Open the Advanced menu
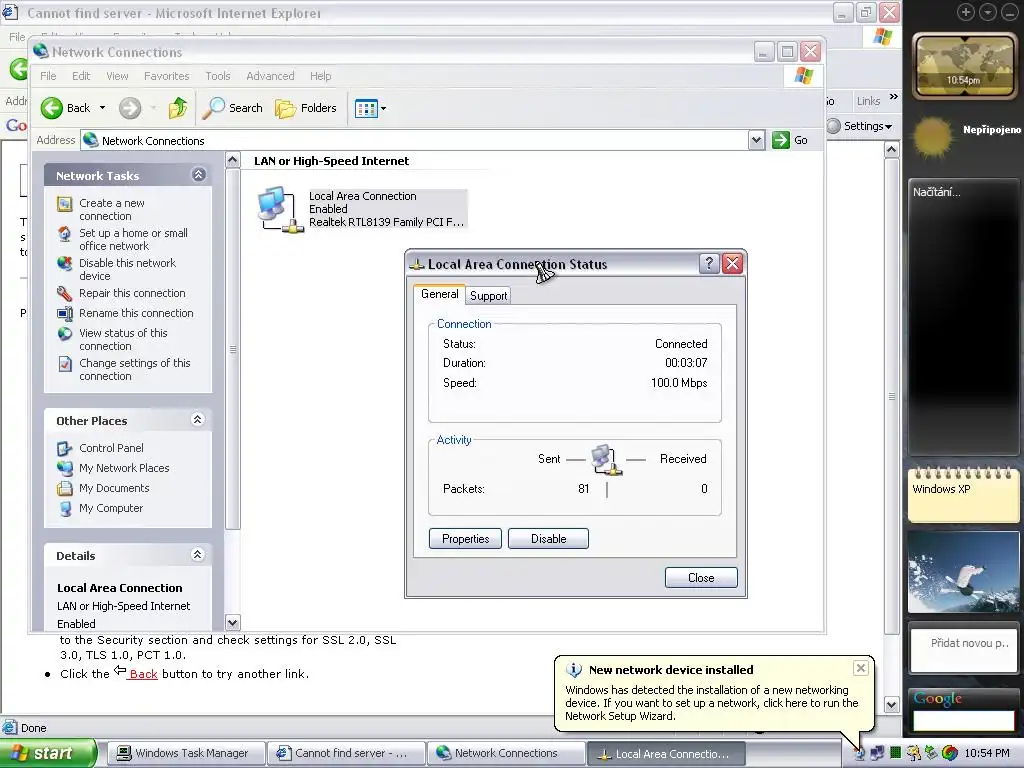Image resolution: width=1024 pixels, height=768 pixels. coord(270,76)
